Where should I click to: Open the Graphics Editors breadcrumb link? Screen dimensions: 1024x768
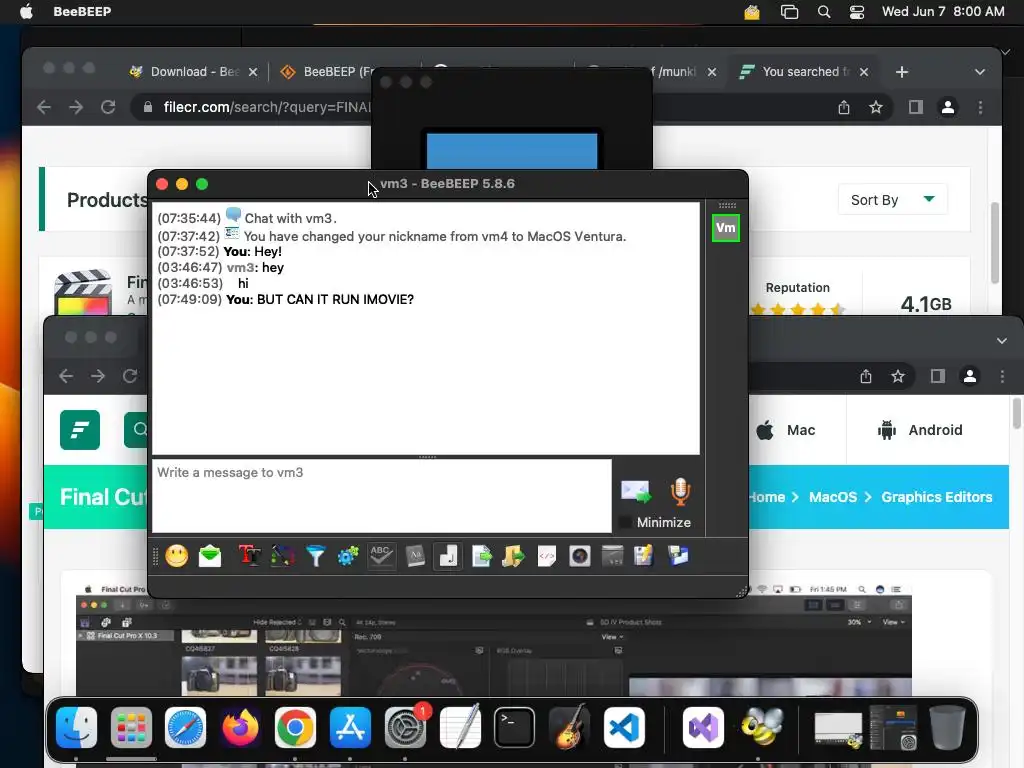click(936, 498)
